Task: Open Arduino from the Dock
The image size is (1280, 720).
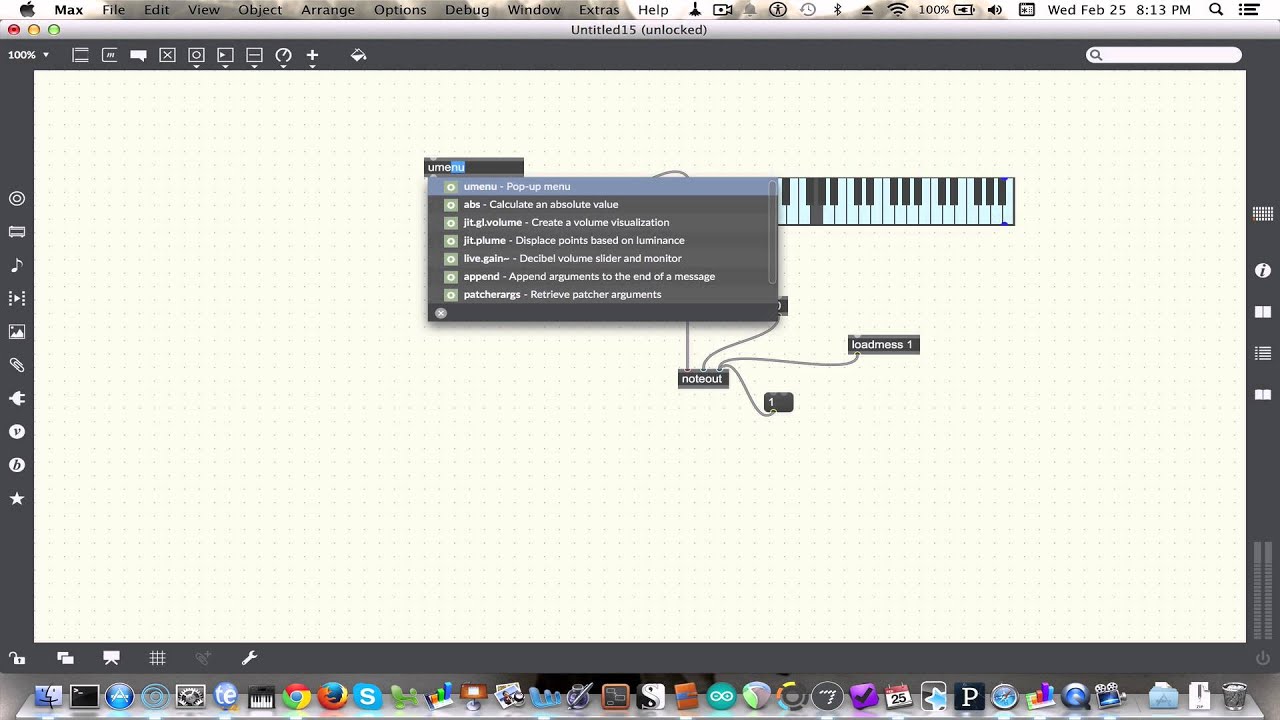Action: 722,696
